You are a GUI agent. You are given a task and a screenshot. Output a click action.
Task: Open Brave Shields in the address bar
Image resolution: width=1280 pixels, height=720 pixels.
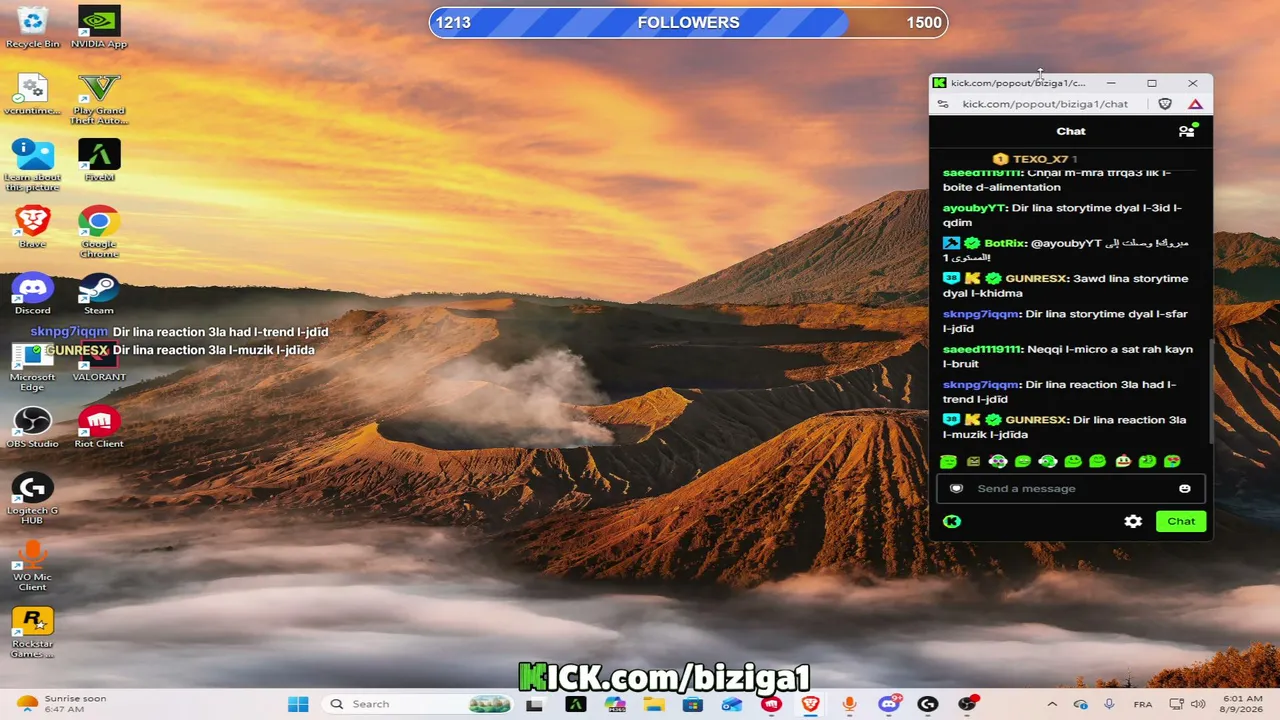pyautogui.click(x=1165, y=104)
